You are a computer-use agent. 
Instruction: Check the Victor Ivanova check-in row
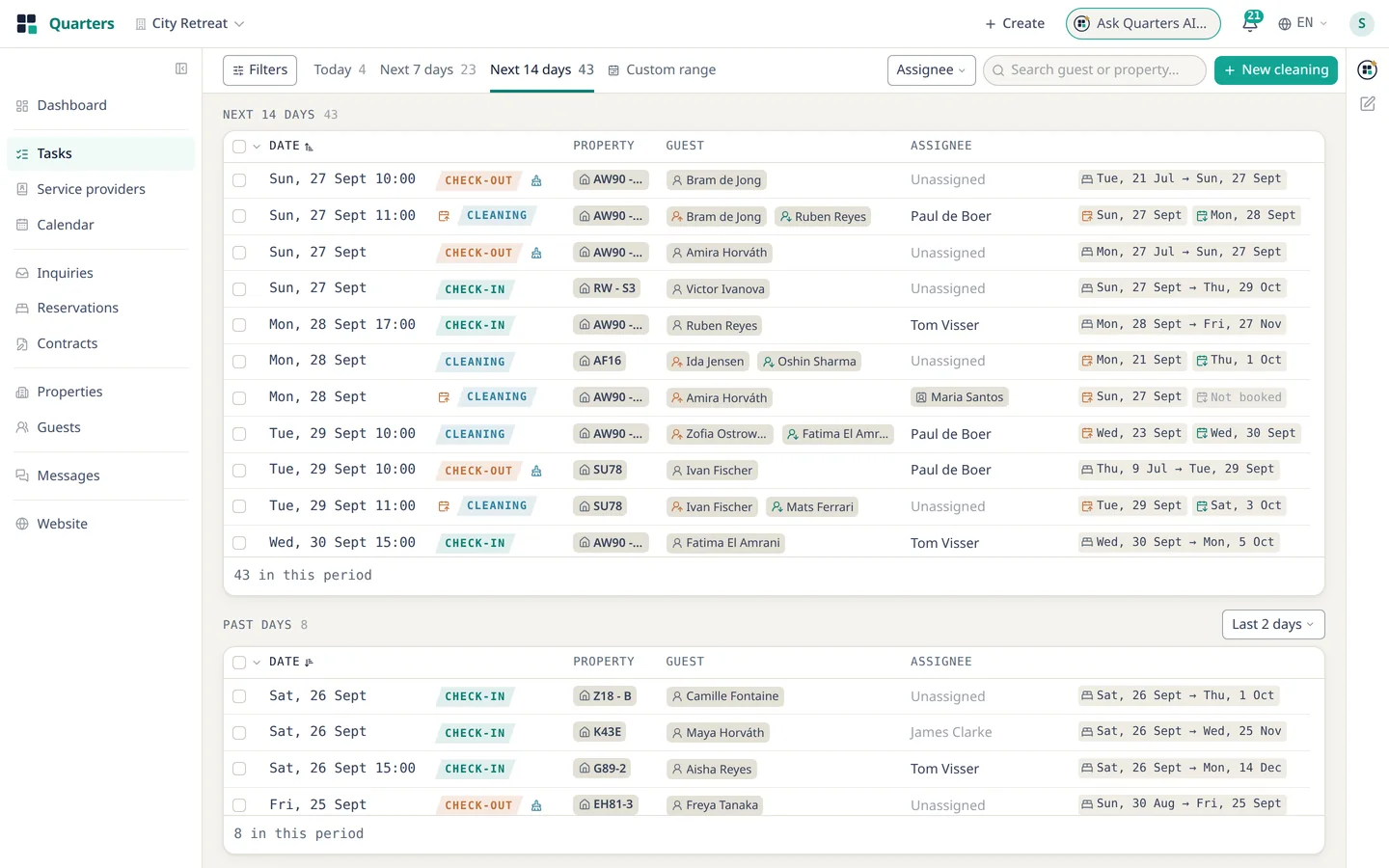click(x=239, y=289)
